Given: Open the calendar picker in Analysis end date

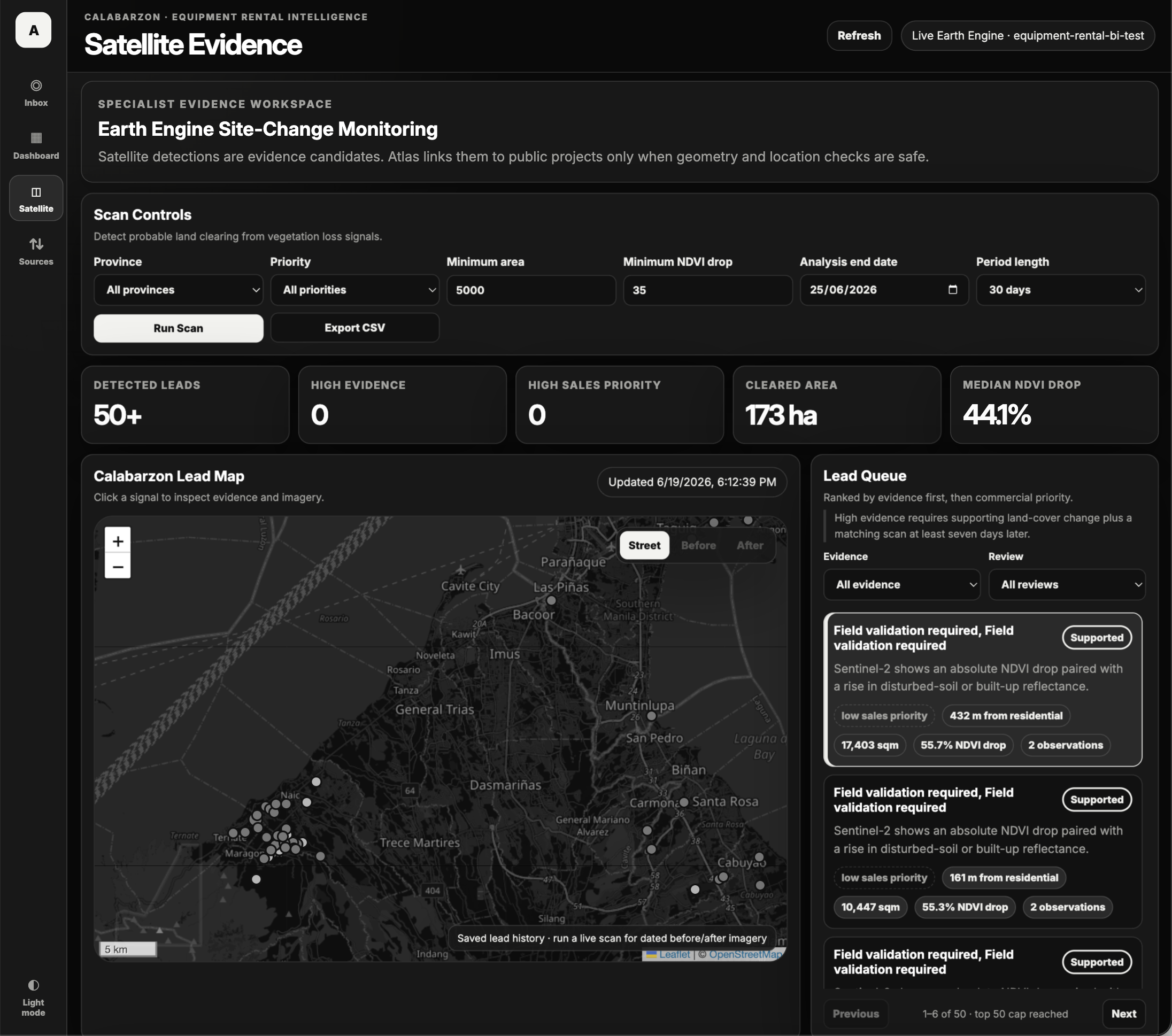Looking at the screenshot, I should (x=952, y=290).
